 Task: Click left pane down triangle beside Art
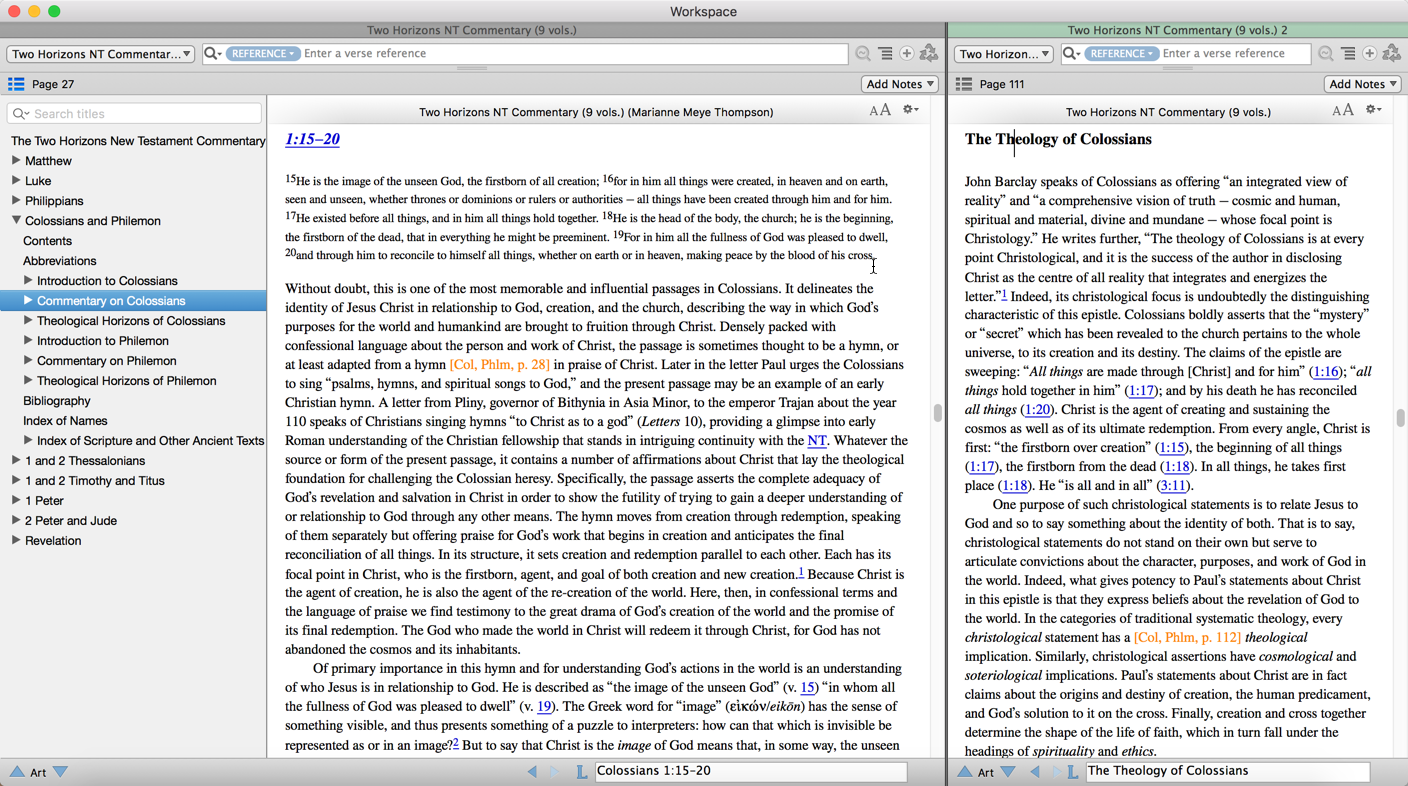point(61,771)
